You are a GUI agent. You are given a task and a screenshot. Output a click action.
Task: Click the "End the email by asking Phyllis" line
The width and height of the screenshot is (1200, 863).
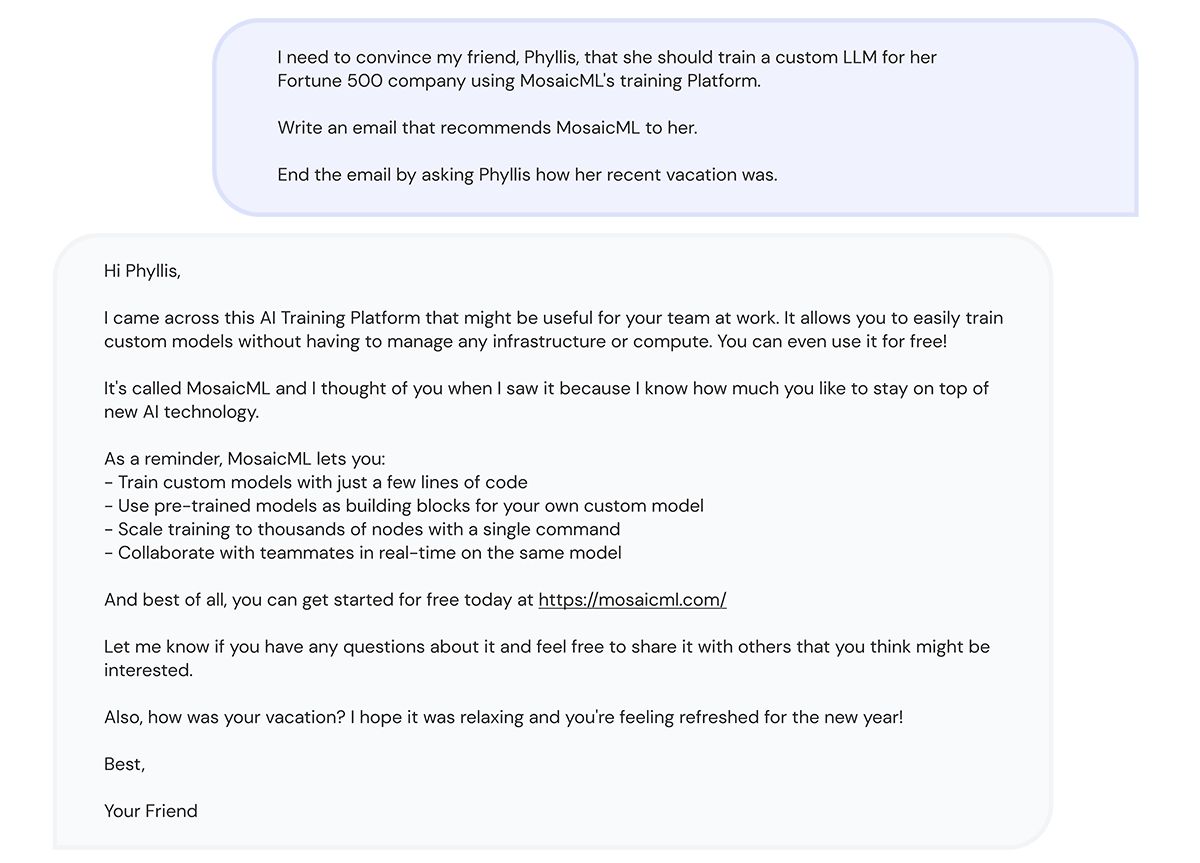click(x=527, y=175)
